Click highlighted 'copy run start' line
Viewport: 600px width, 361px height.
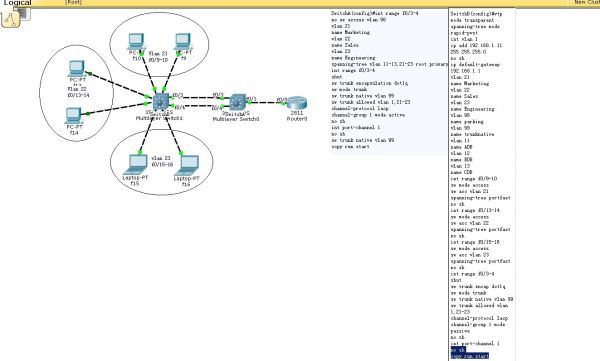470,356
